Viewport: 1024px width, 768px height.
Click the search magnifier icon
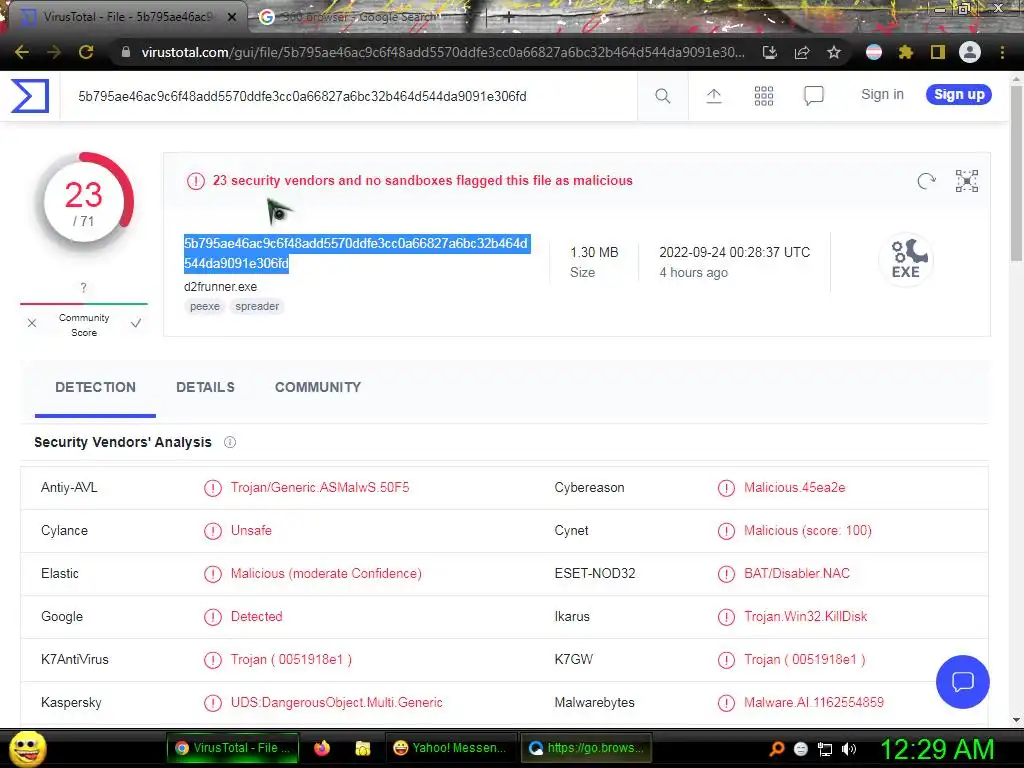click(662, 96)
